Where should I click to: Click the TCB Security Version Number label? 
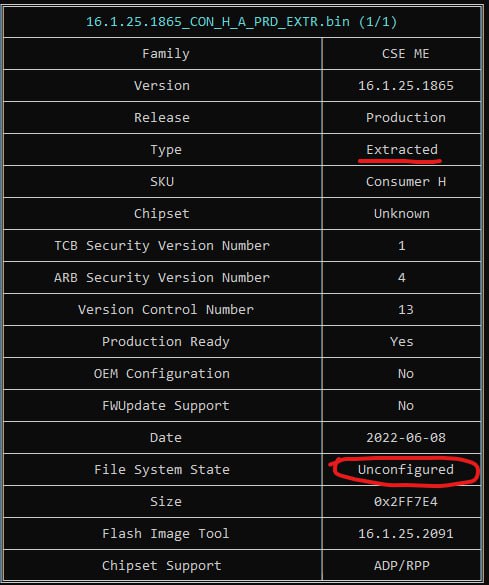click(162, 245)
